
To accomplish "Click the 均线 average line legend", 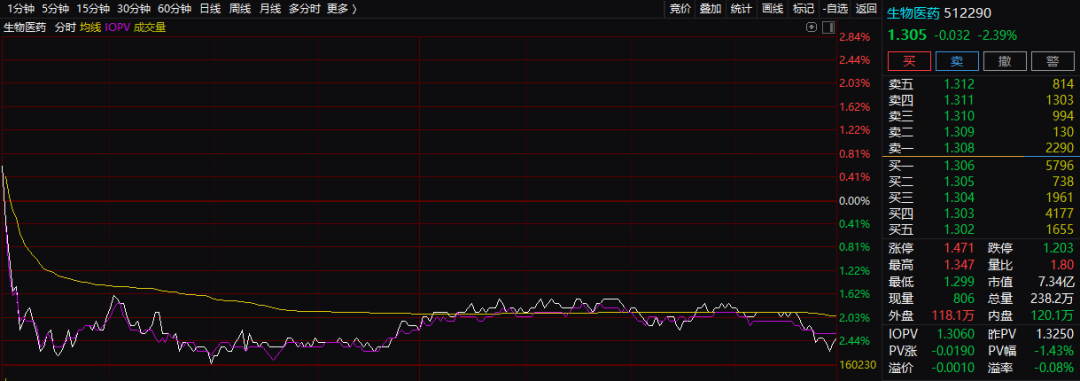I will pos(90,28).
